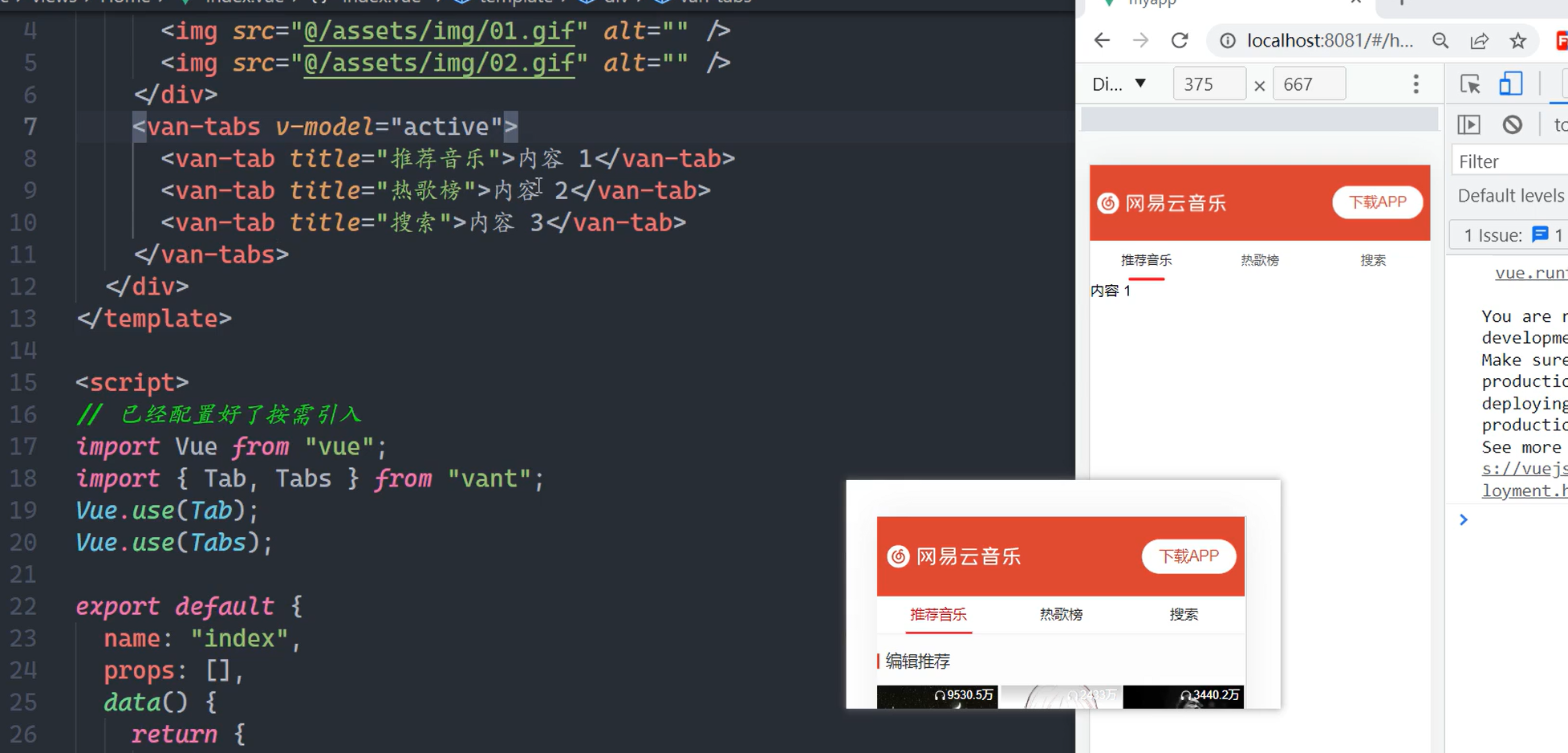Reload the localhost page
The height and width of the screenshot is (753, 1568).
tap(1180, 40)
